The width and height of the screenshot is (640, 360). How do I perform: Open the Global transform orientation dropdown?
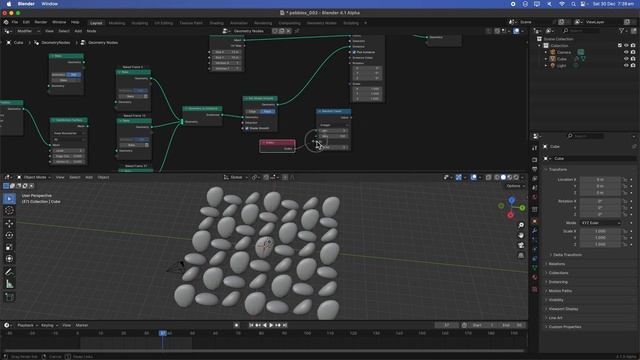(x=236, y=178)
